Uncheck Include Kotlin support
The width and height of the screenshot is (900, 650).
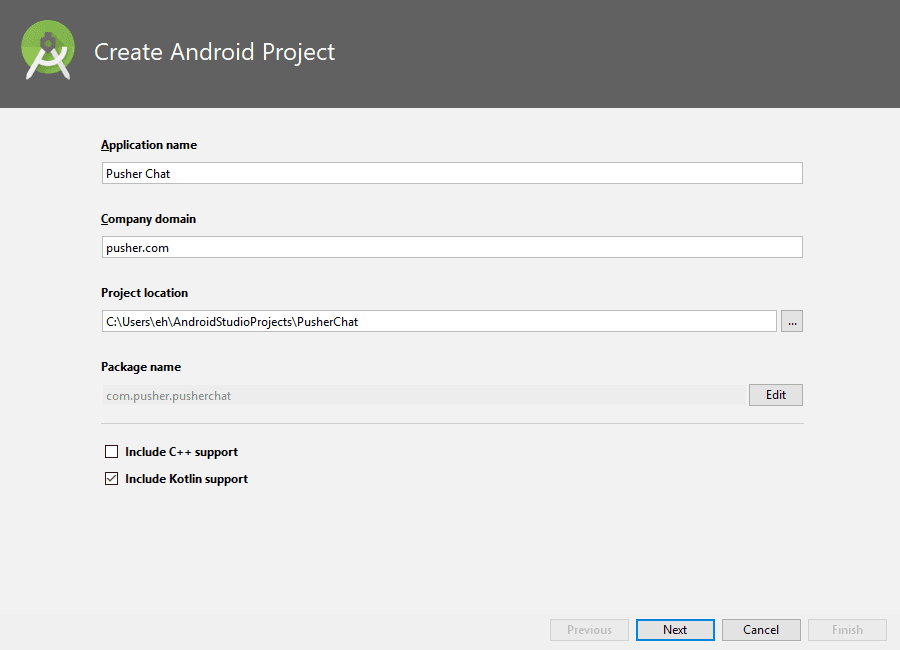pos(111,478)
